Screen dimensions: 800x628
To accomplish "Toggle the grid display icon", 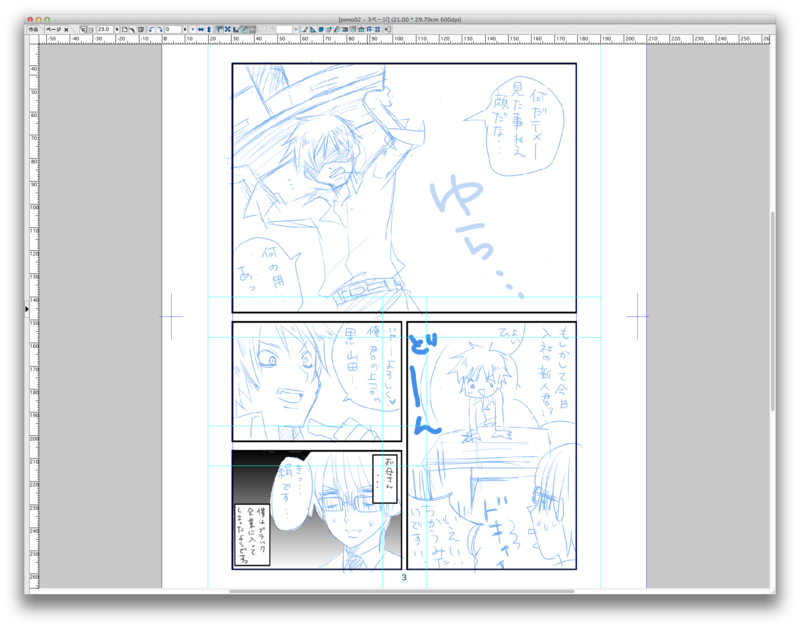I will coord(252,30).
